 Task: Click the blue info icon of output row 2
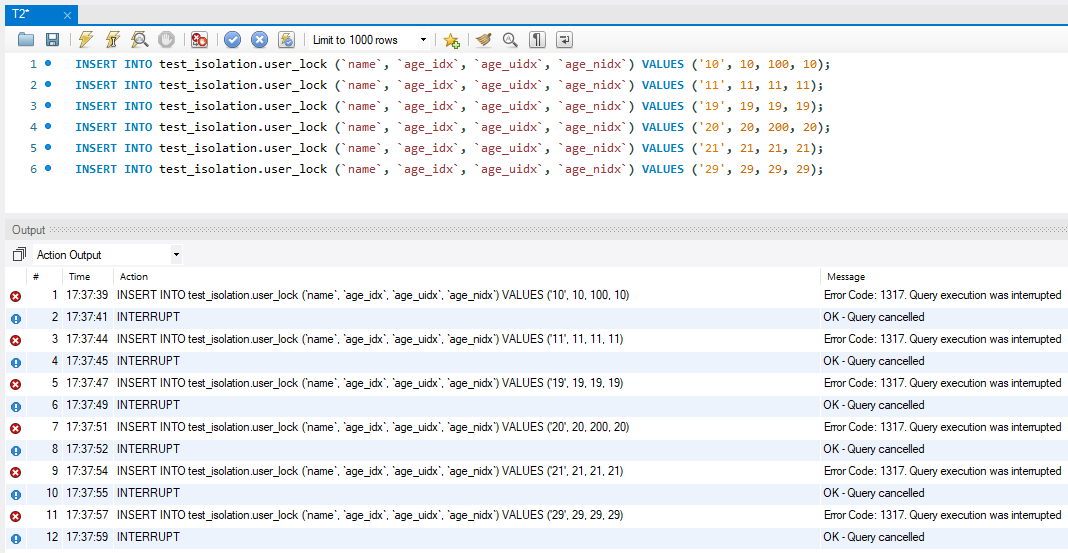click(x=16, y=318)
